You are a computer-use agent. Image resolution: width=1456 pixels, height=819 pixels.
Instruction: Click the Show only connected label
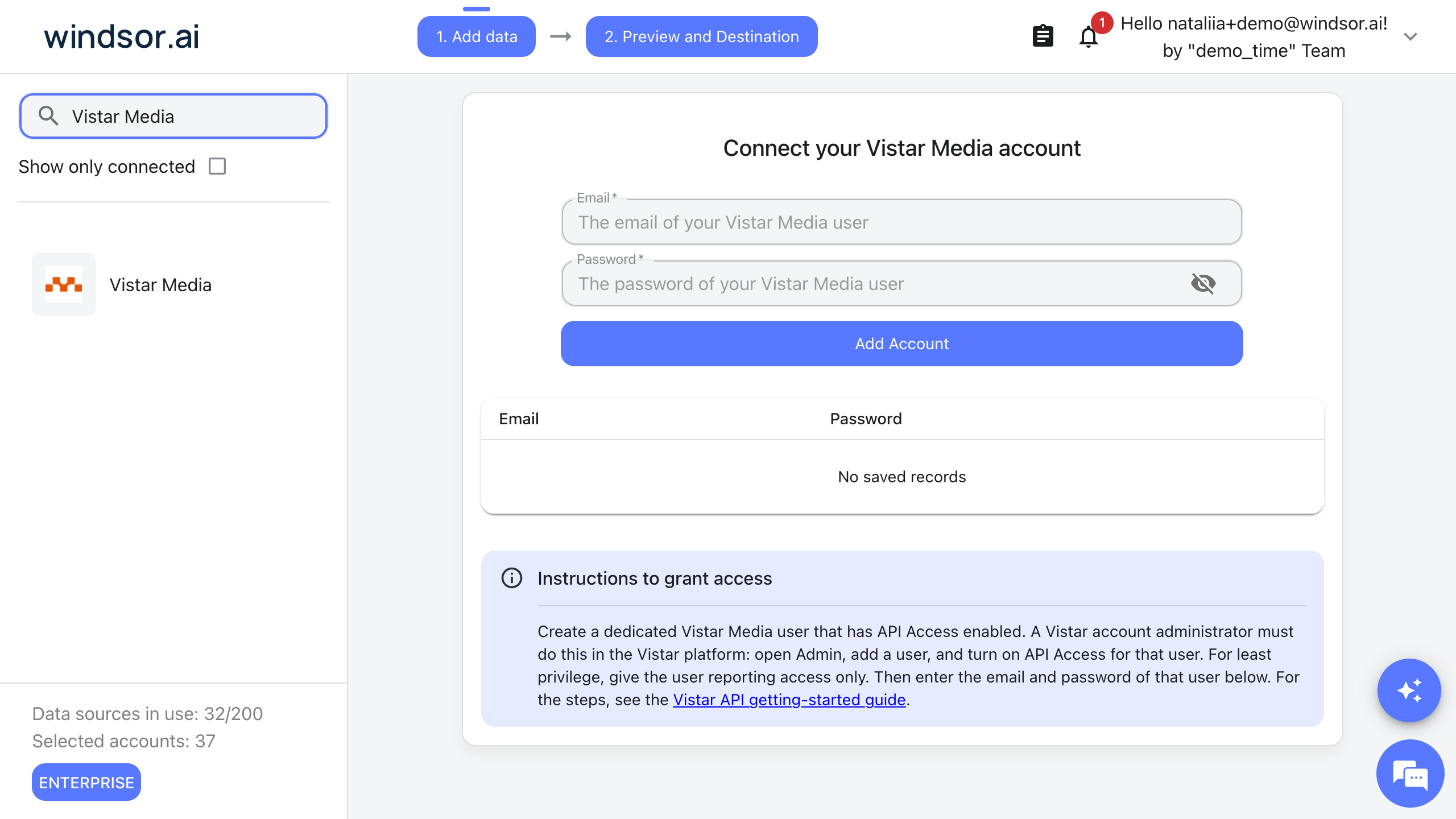(x=107, y=166)
